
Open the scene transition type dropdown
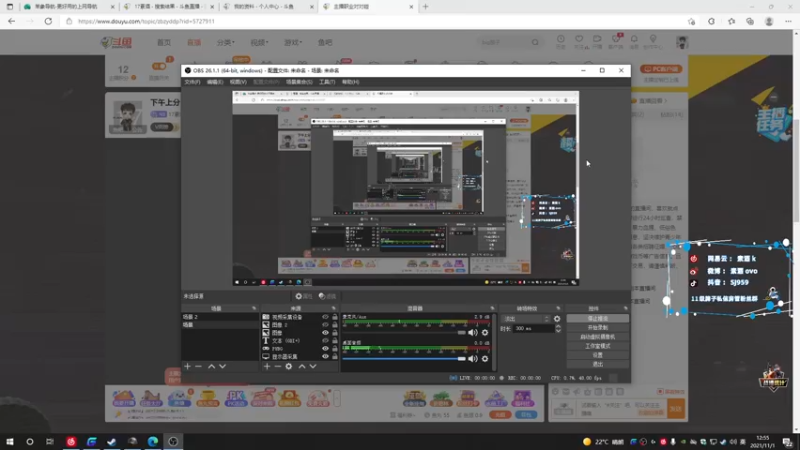tap(526, 319)
